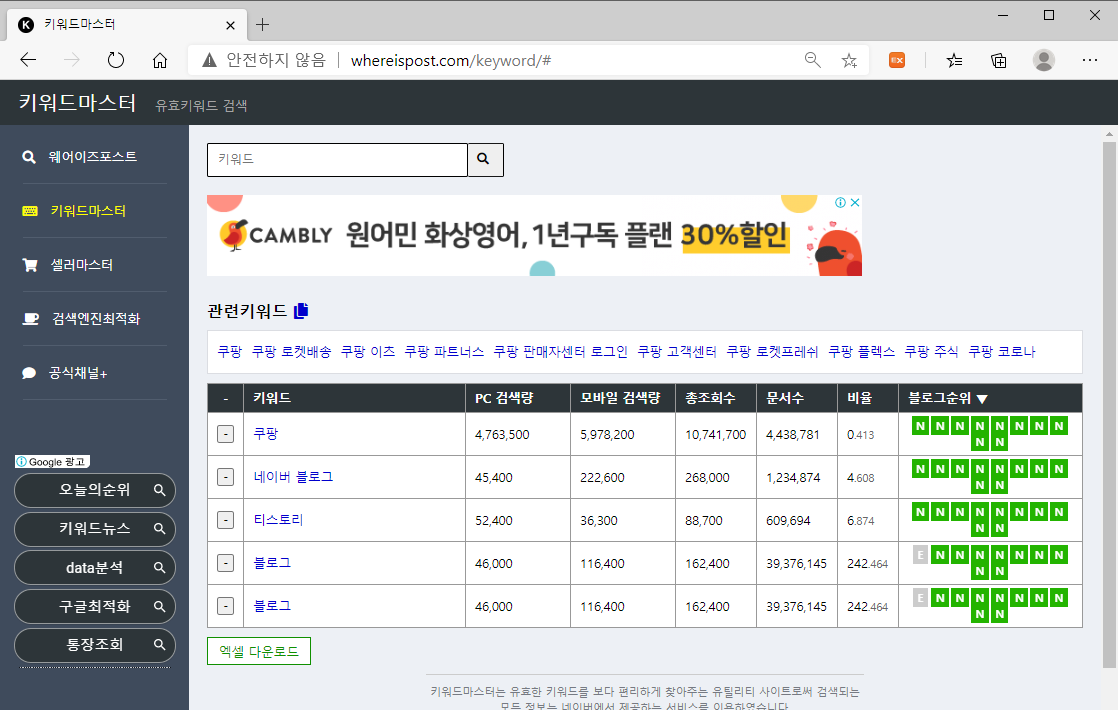The height and width of the screenshot is (710, 1118).
Task: Click the minus header in first column
Action: (x=225, y=398)
